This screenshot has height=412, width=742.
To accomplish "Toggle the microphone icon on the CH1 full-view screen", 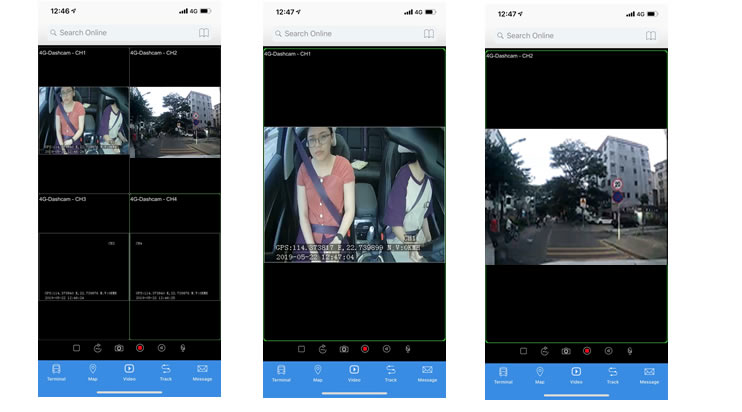I will pyautogui.click(x=408, y=349).
